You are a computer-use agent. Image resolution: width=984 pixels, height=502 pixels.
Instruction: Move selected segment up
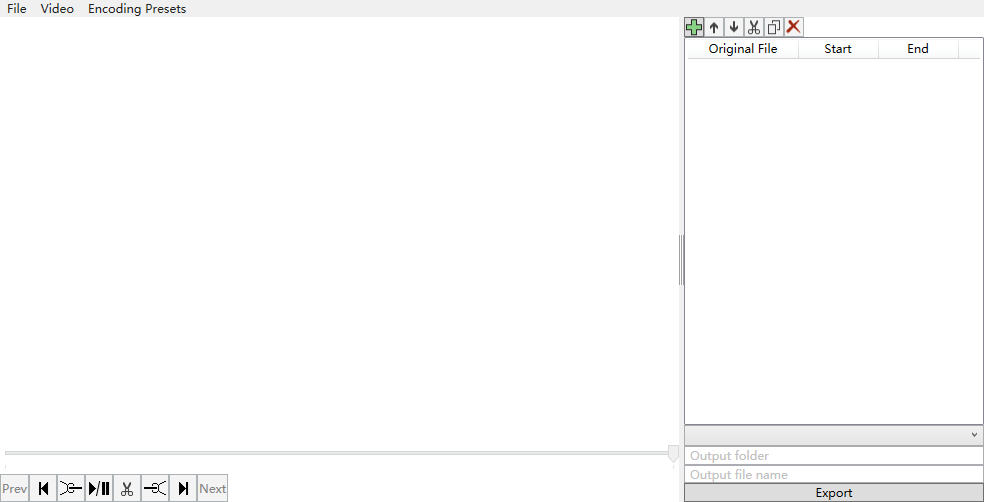pyautogui.click(x=714, y=27)
